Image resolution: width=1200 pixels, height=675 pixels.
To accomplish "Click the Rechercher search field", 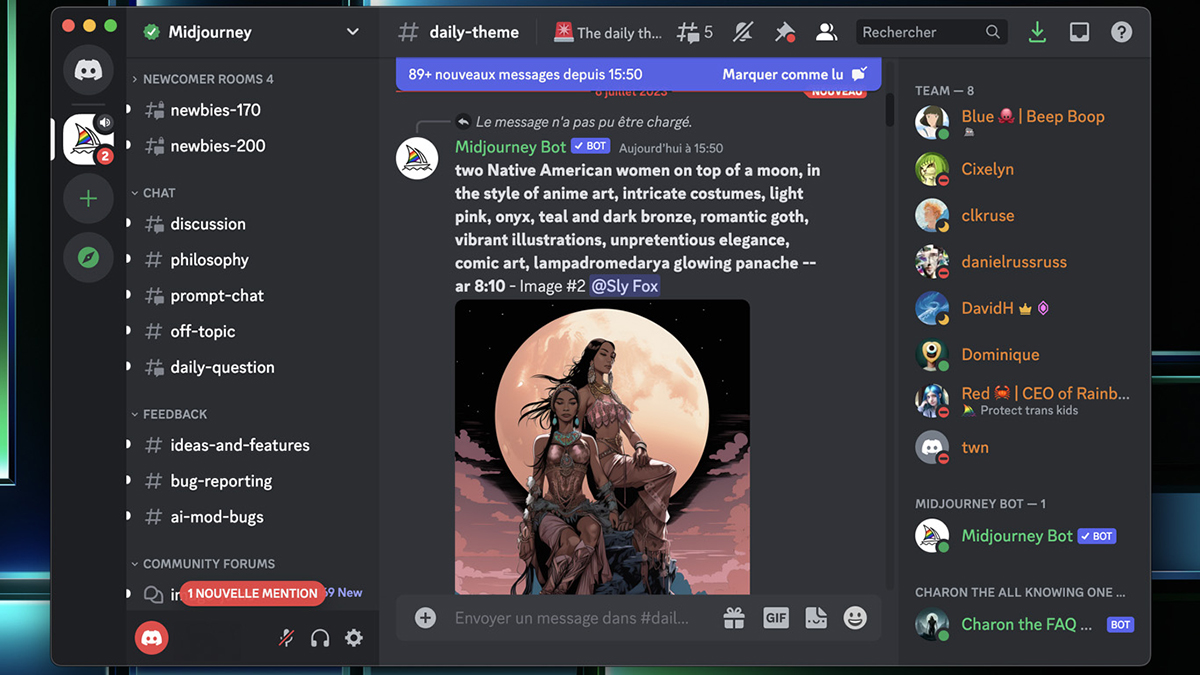I will 920,33.
